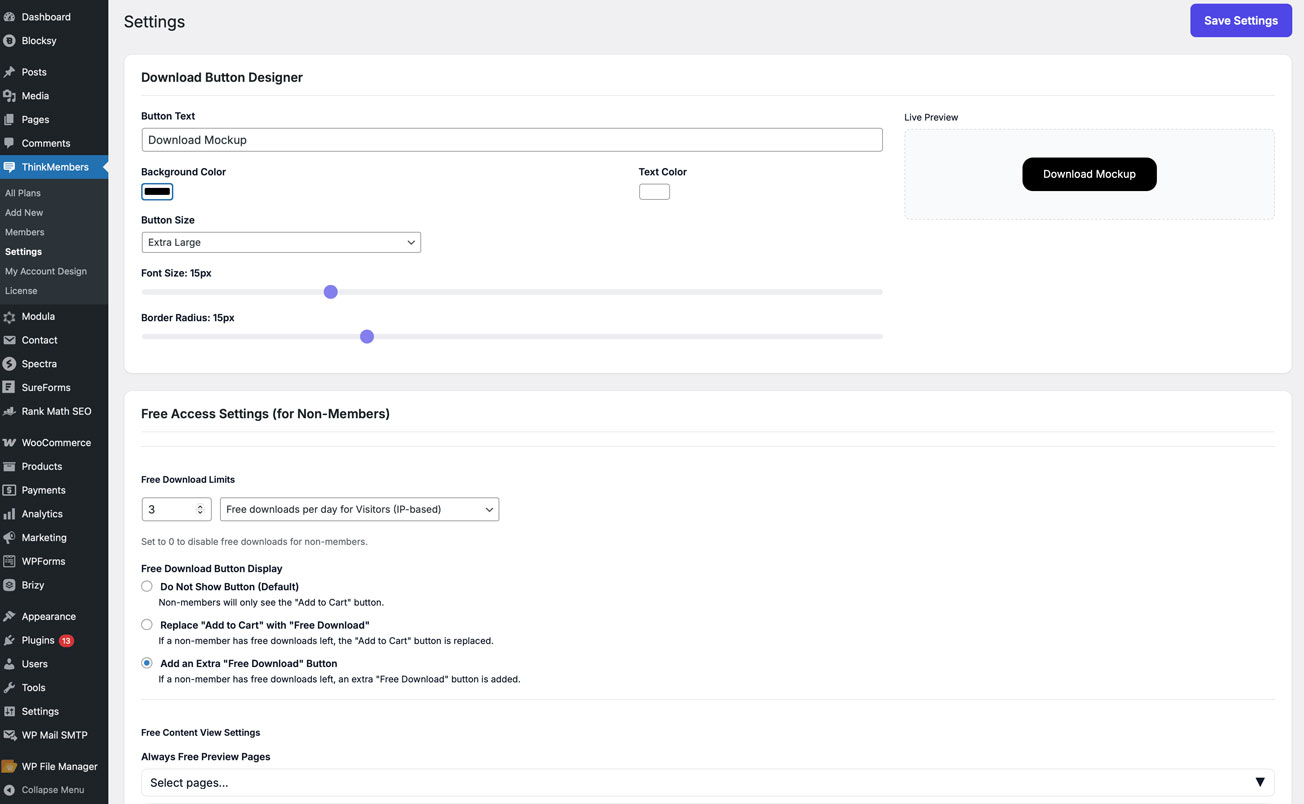Click the Font Size slider handle
This screenshot has height=804, width=1304.
click(x=331, y=292)
